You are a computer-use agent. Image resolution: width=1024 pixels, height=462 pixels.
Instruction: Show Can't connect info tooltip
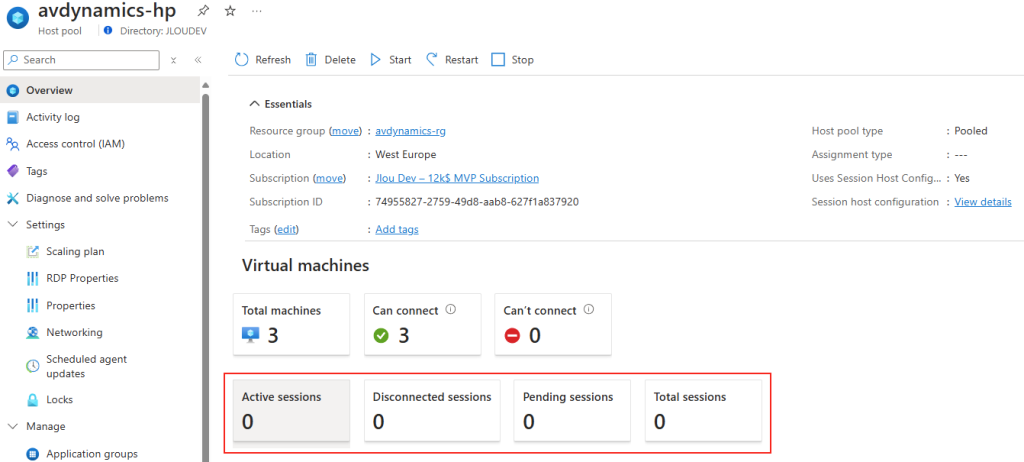point(588,310)
